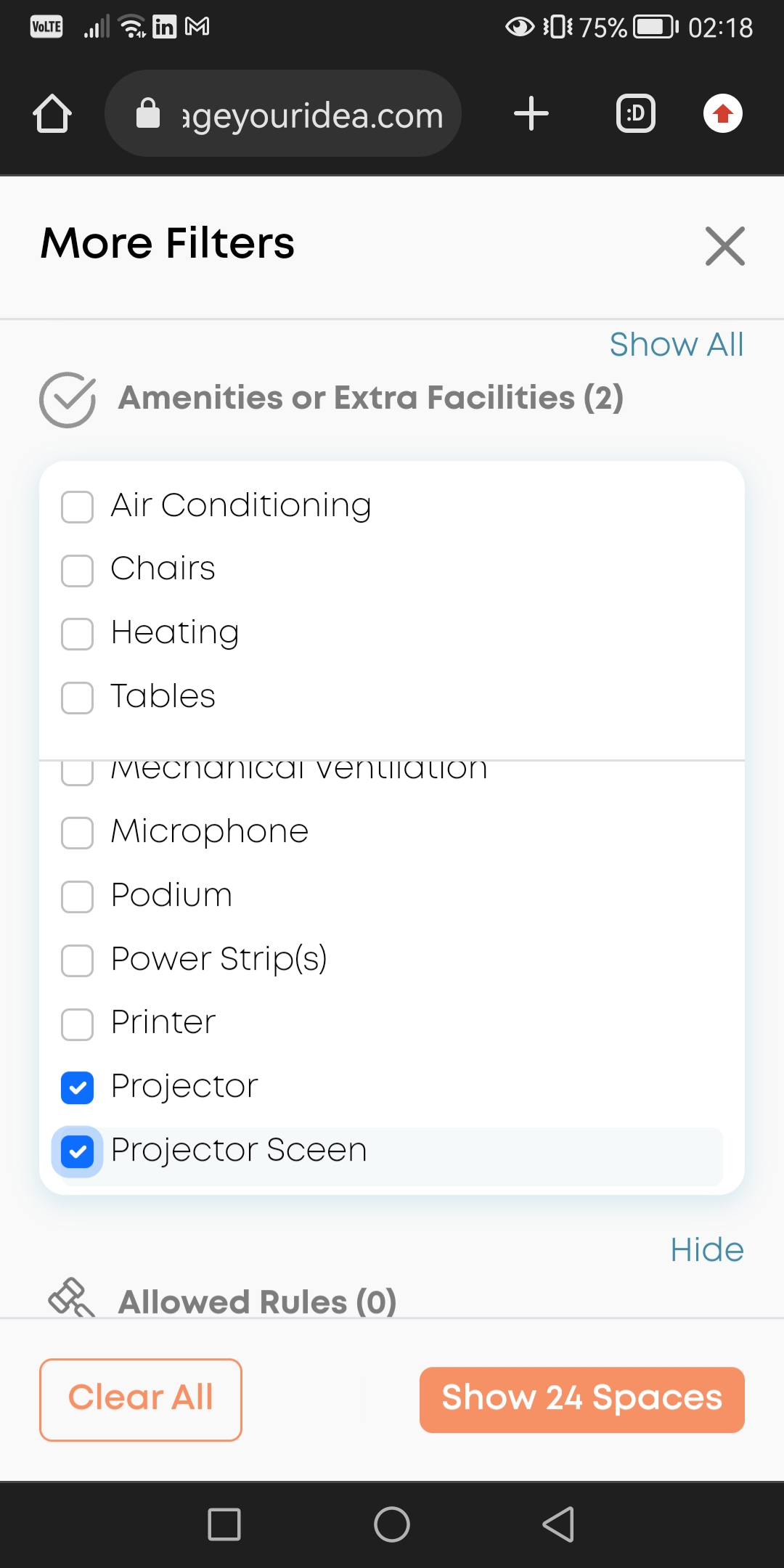Open recent apps square button
The width and height of the screenshot is (784, 1568).
click(x=224, y=1524)
